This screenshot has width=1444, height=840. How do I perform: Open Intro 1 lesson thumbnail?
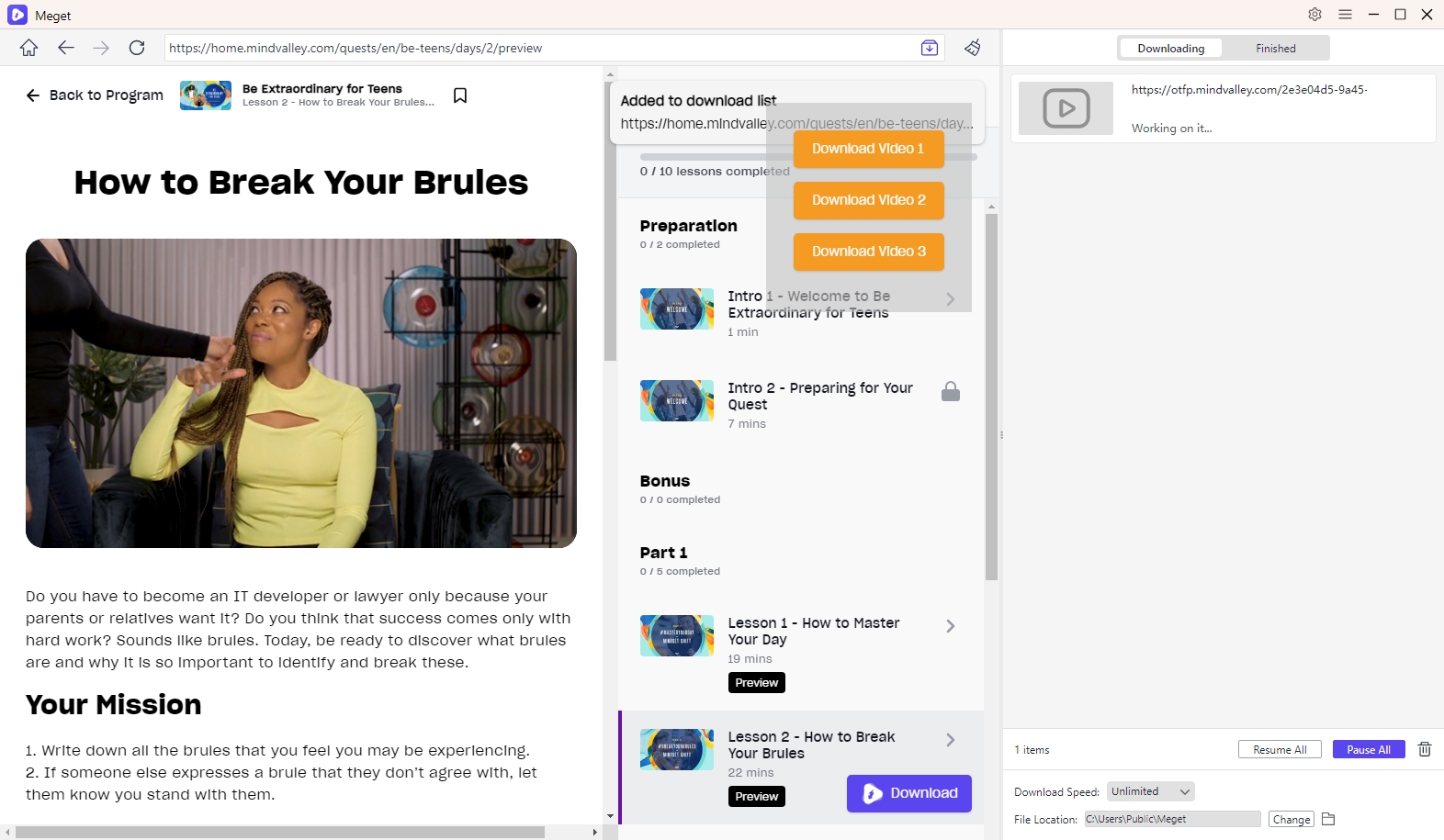pos(677,308)
